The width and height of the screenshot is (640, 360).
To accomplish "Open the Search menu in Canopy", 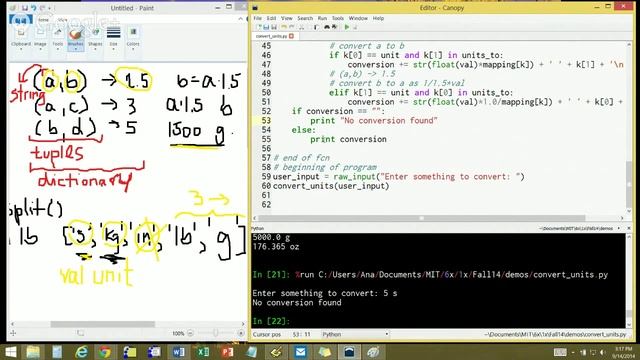I will [305, 18].
